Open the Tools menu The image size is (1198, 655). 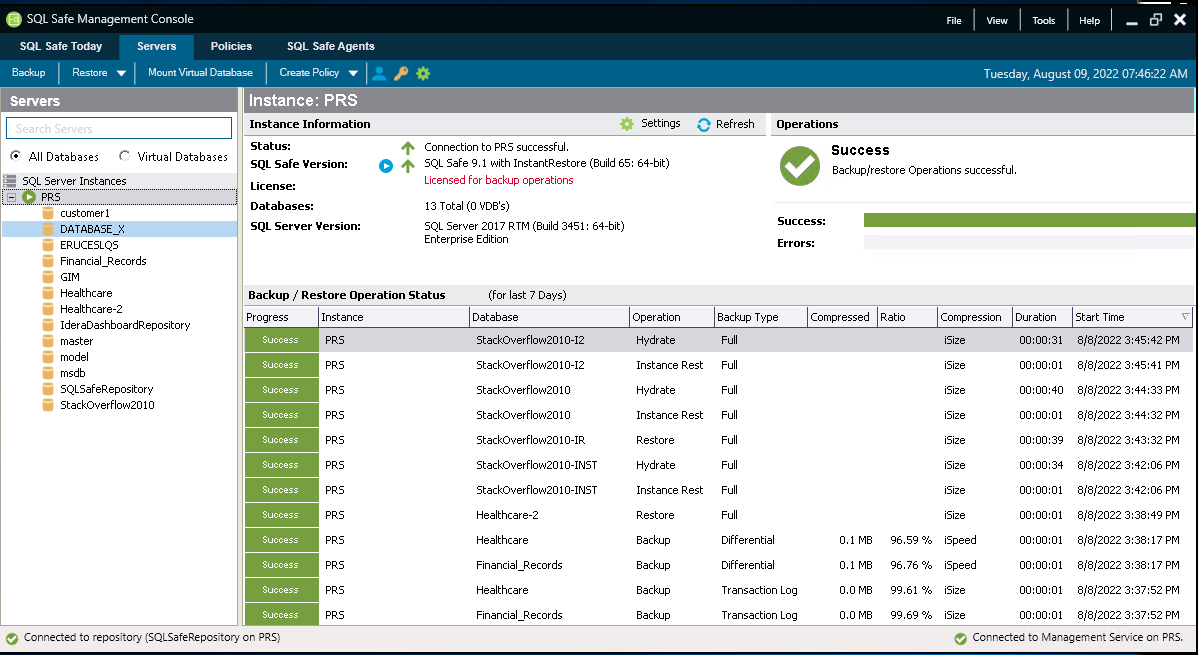point(1043,21)
